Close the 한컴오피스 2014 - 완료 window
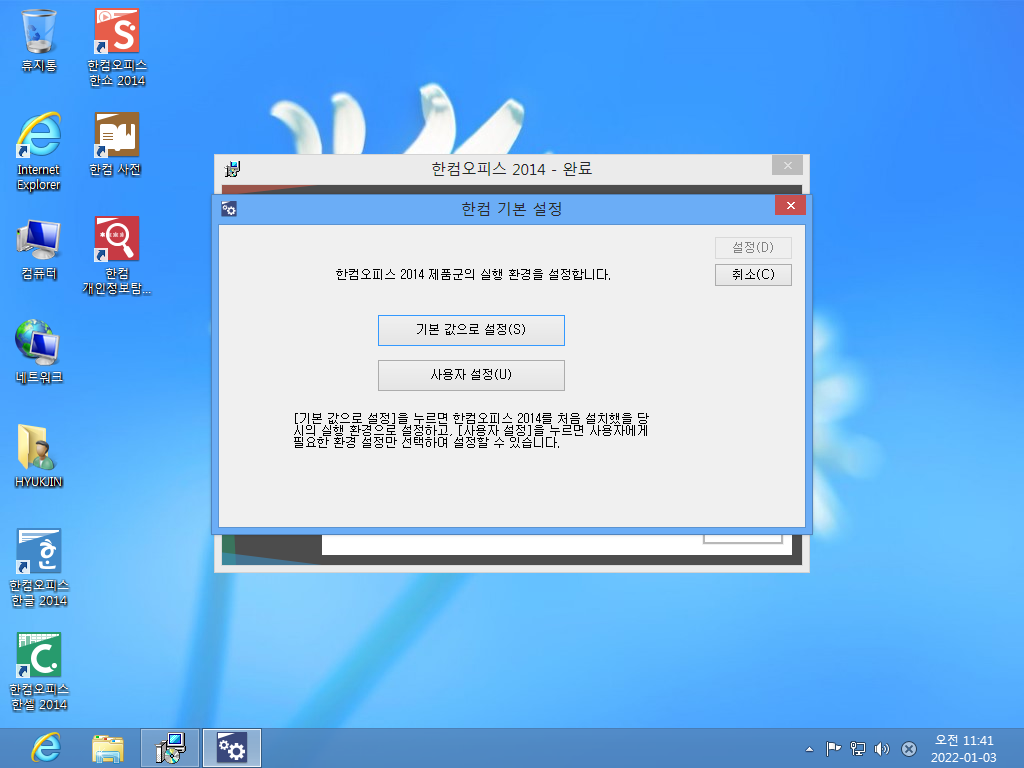Screen dimensions: 1024x768 click(x=788, y=166)
